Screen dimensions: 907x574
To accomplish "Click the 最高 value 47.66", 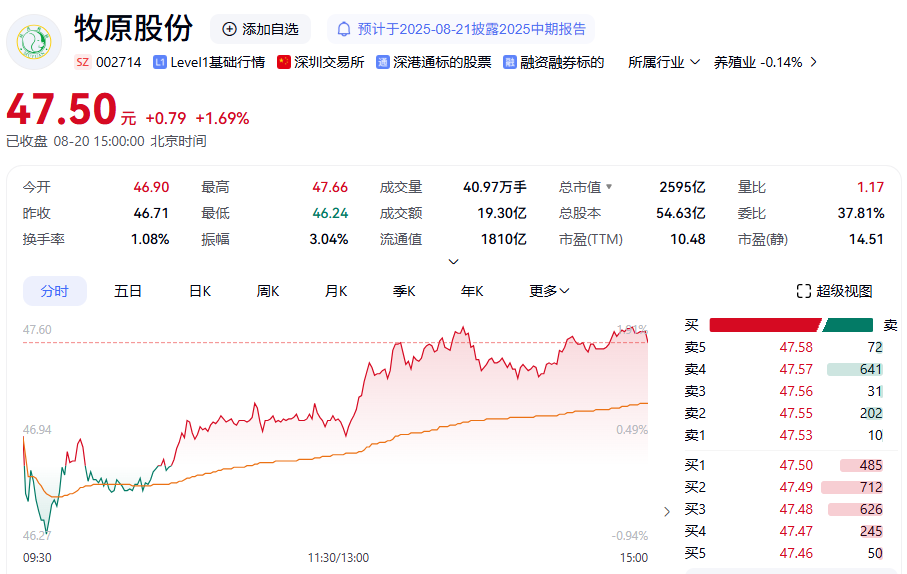I will (x=330, y=187).
